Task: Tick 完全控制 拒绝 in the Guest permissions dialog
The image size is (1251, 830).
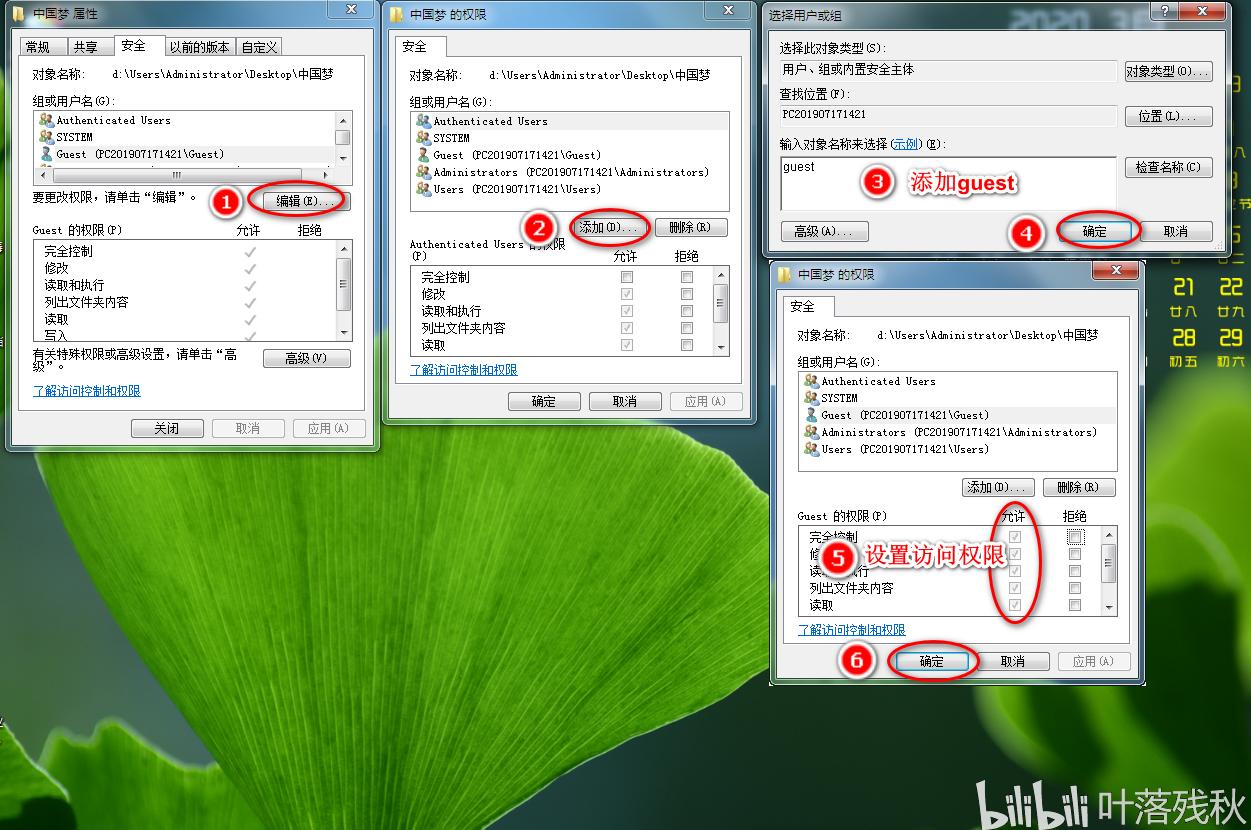Action: pyautogui.click(x=1075, y=537)
